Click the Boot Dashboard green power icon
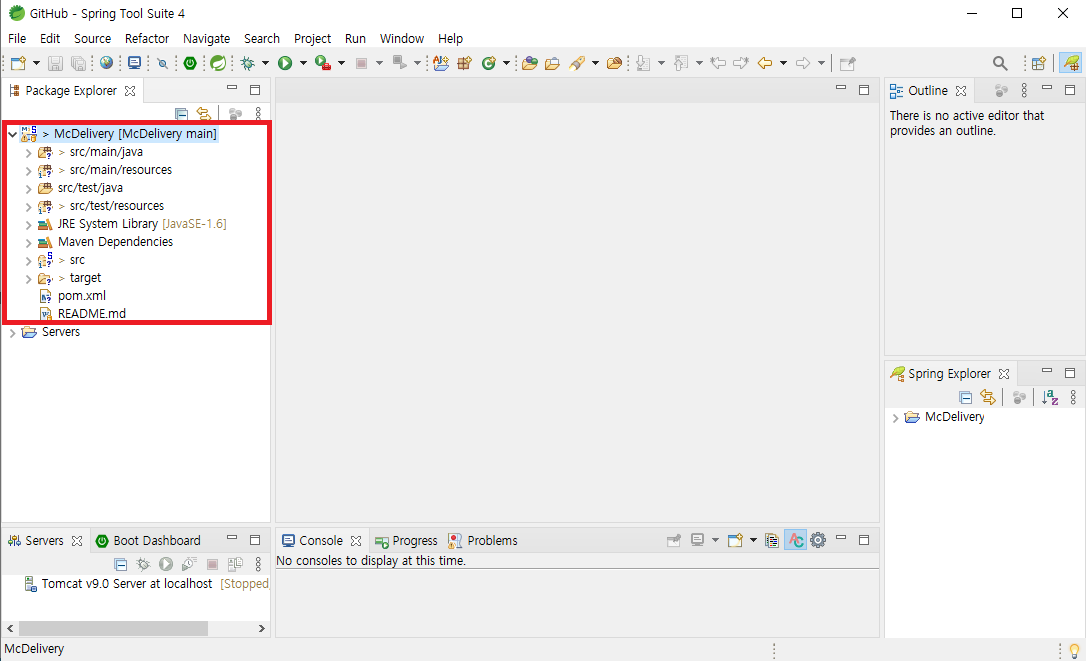This screenshot has height=661, width=1086. tap(190, 63)
